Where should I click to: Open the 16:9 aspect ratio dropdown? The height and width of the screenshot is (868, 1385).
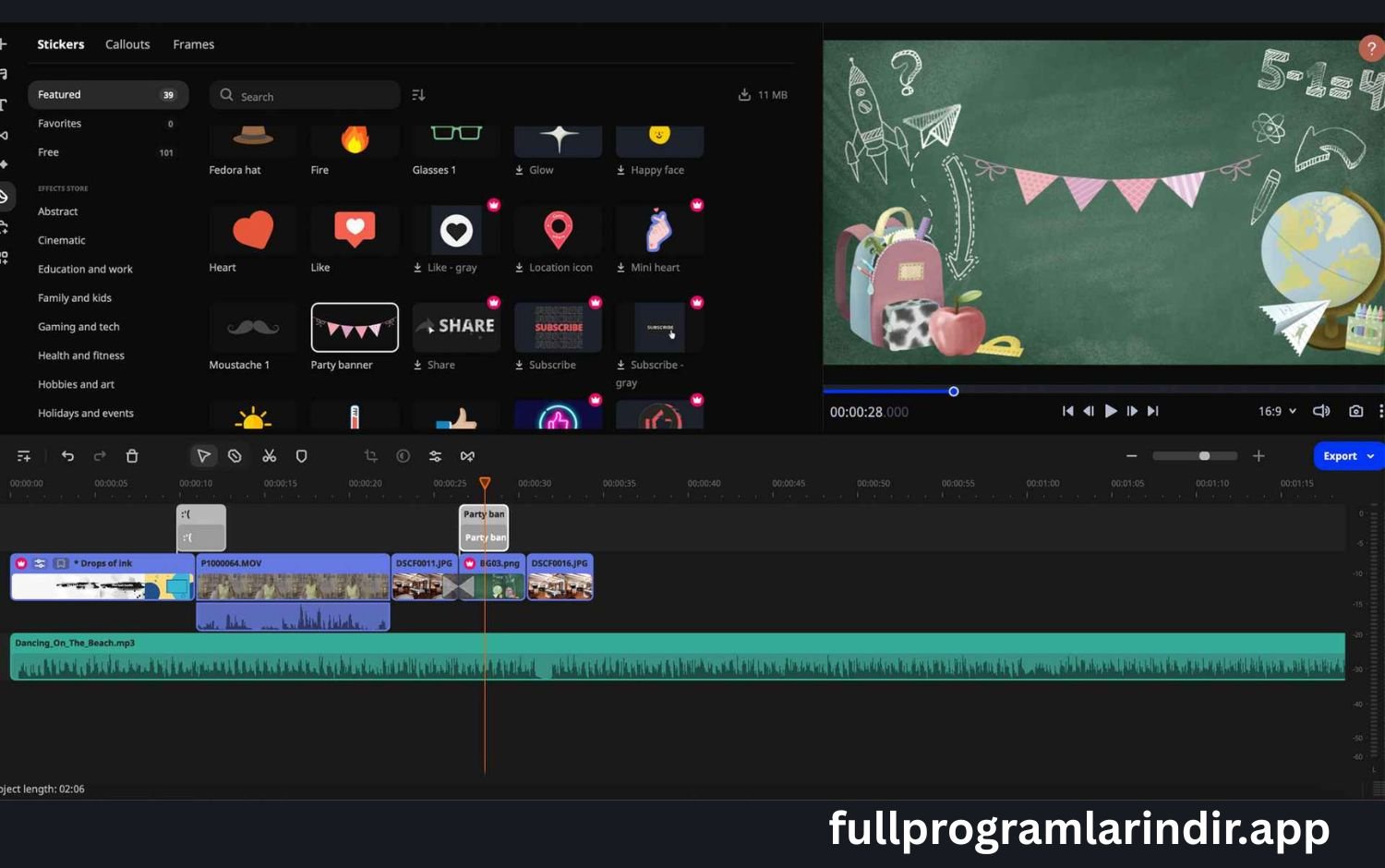pyautogui.click(x=1276, y=411)
